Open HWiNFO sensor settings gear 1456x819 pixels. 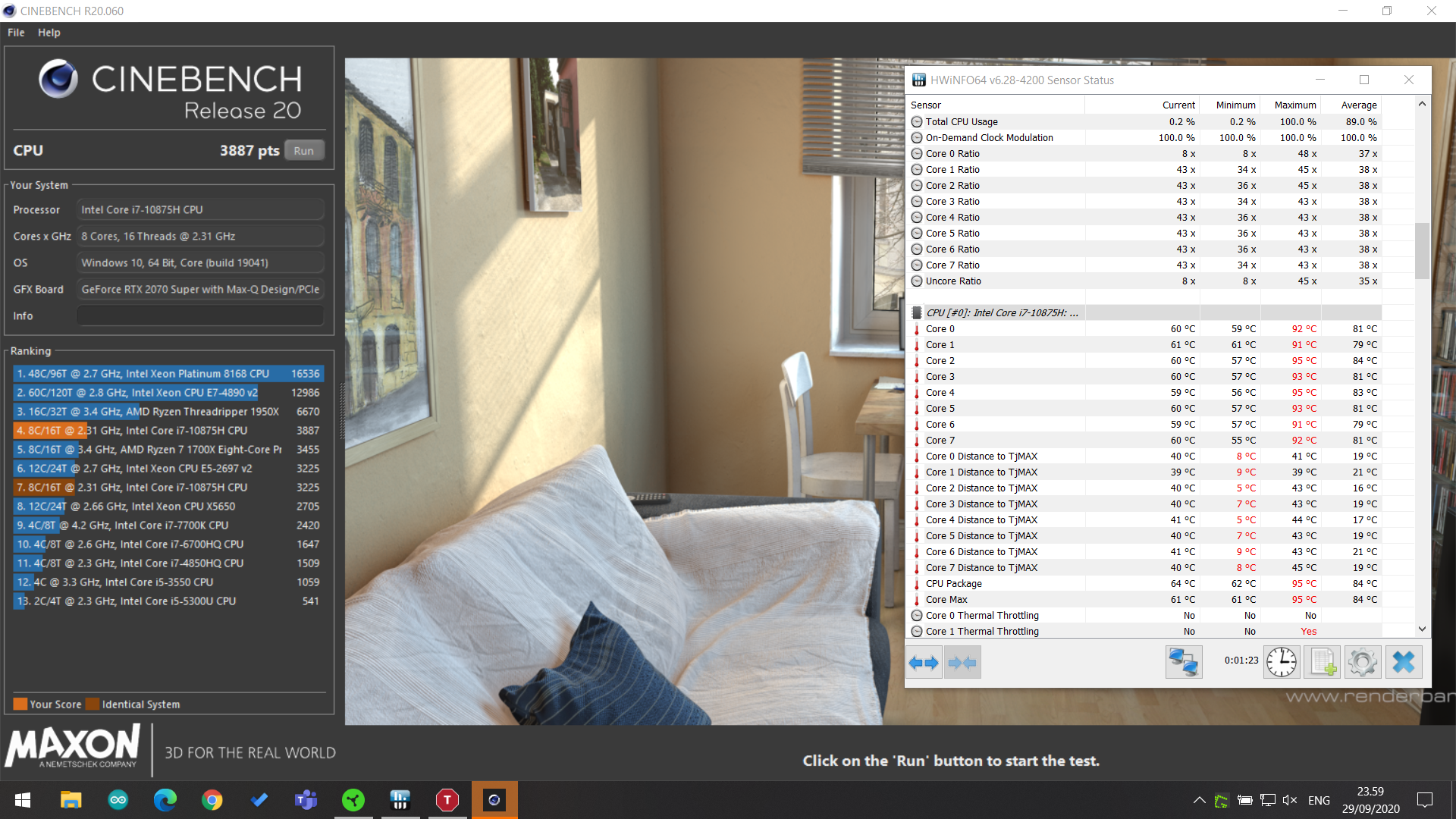1362,662
